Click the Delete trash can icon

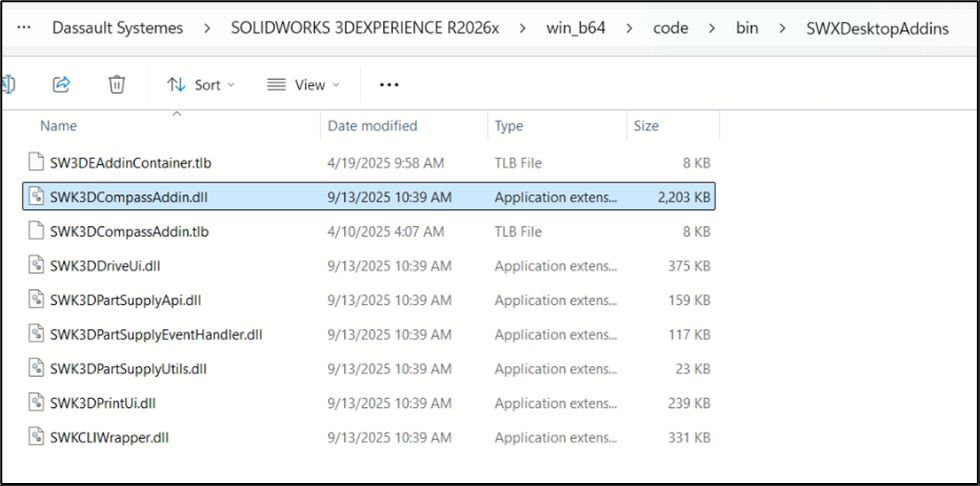click(x=117, y=84)
